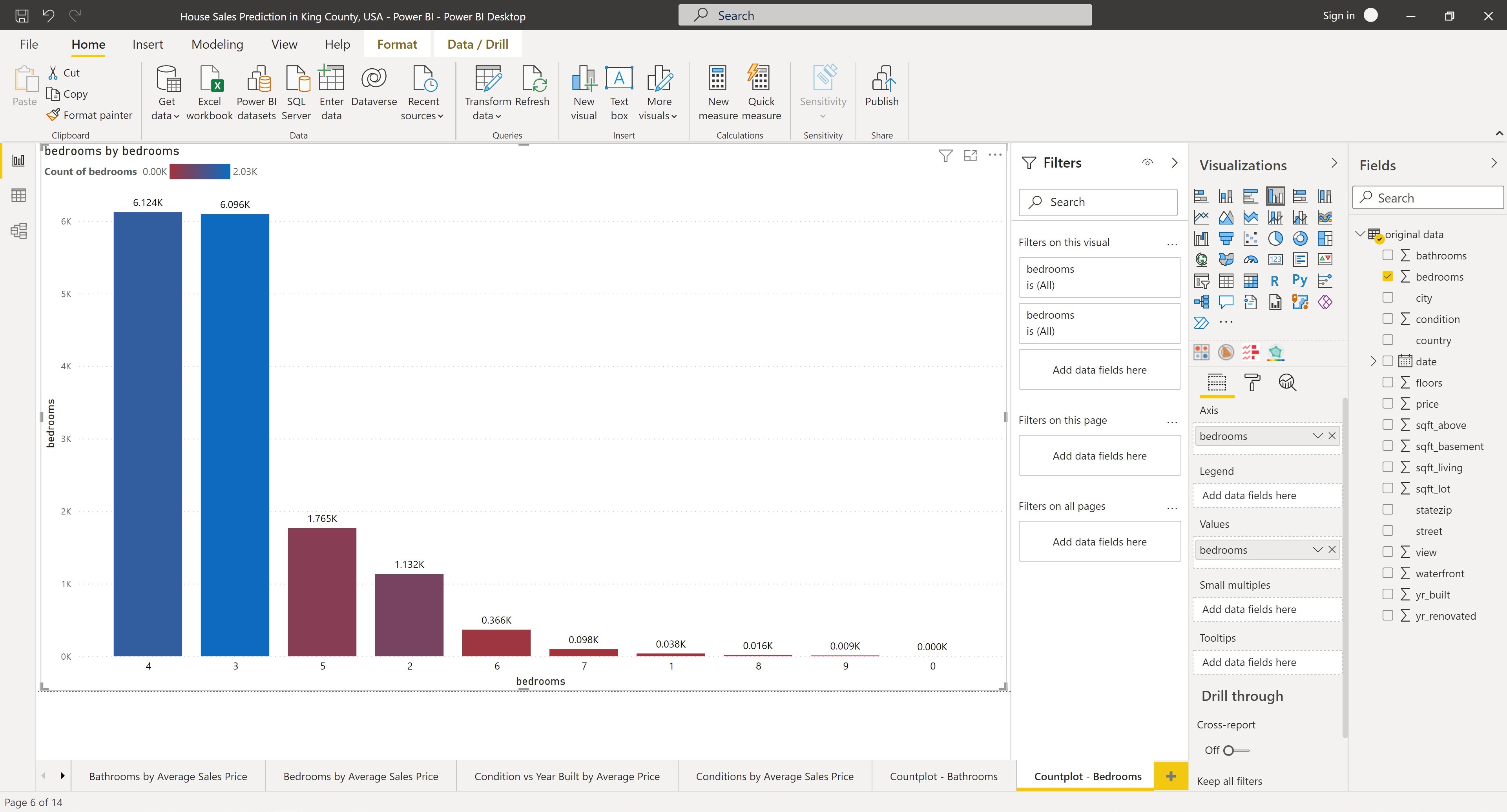Collapse the Filters pane
The image size is (1507, 812).
(1174, 162)
